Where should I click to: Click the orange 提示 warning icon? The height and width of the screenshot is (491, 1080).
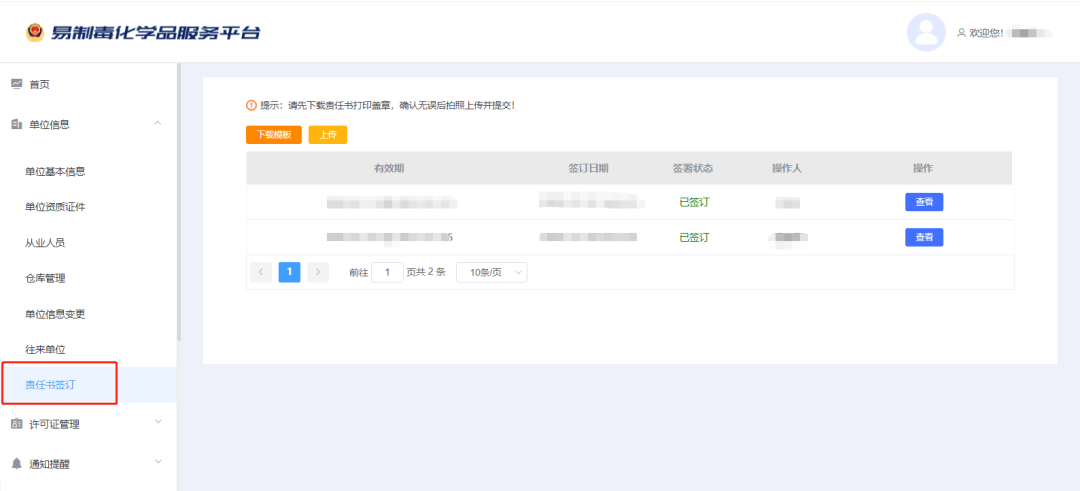(x=251, y=105)
